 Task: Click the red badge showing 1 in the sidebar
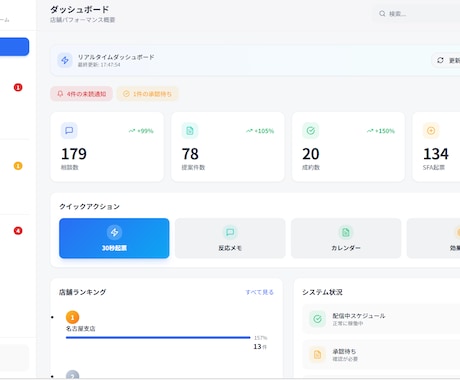[x=18, y=87]
